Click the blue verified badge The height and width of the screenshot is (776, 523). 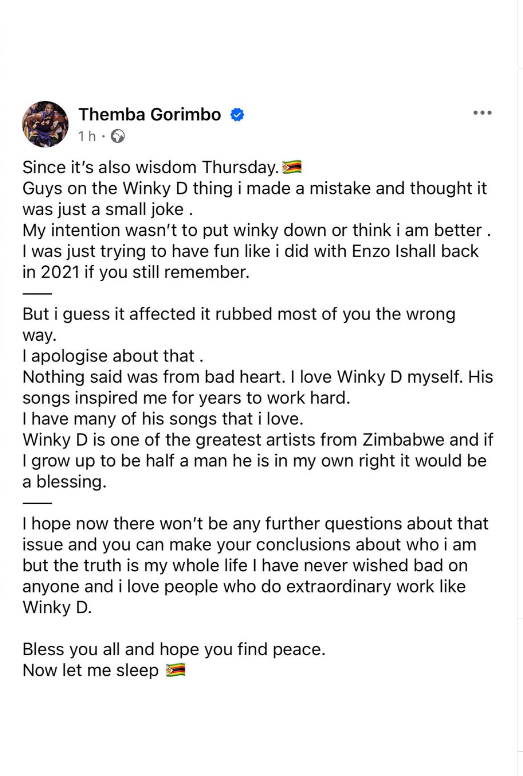point(238,115)
